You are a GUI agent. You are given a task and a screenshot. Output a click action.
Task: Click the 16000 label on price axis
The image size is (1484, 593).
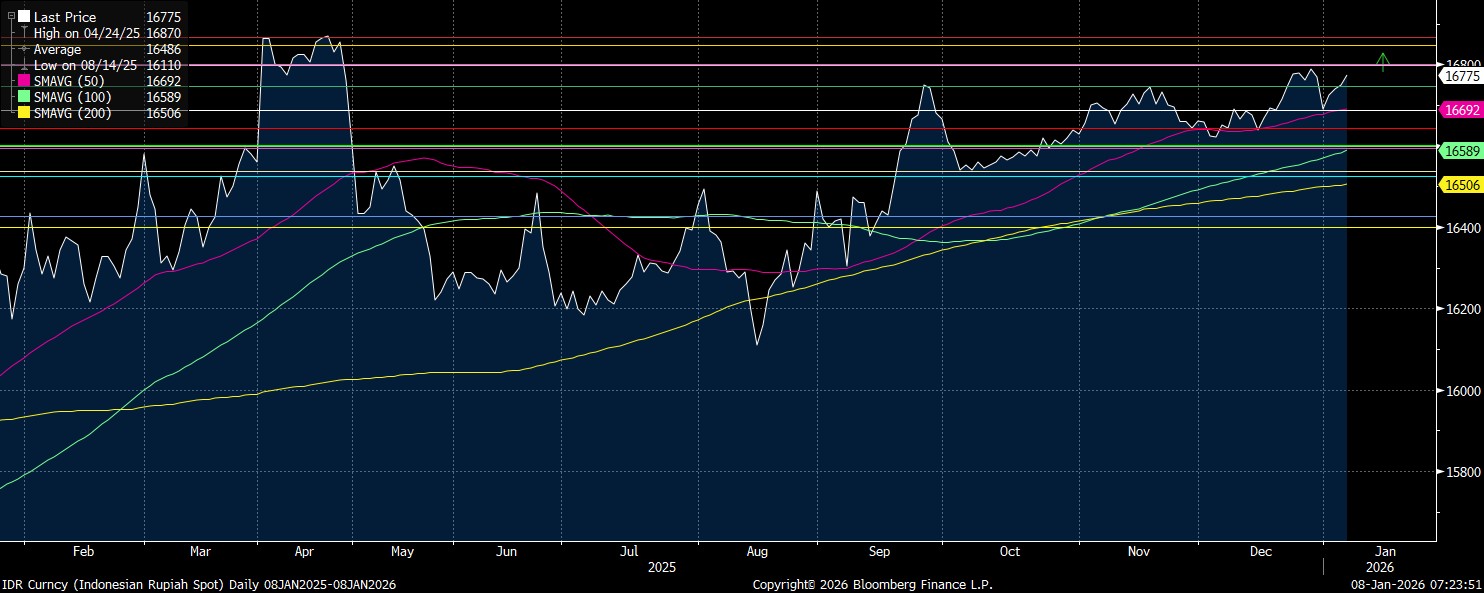click(x=1458, y=391)
